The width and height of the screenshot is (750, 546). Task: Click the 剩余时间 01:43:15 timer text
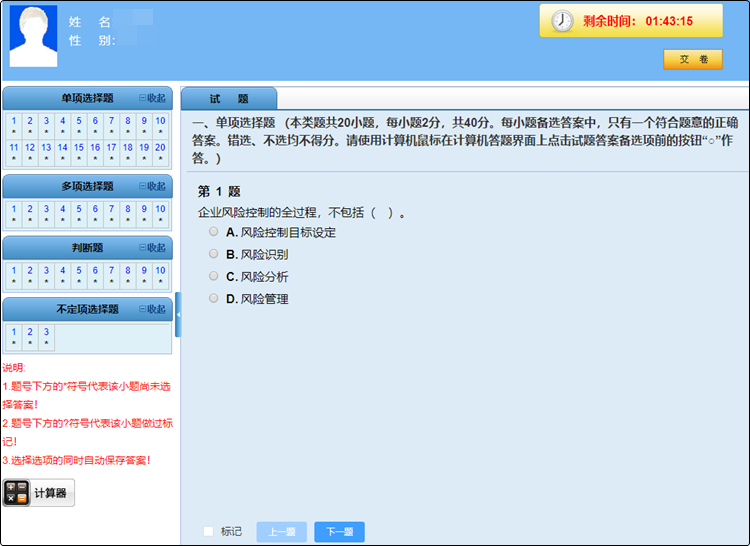point(638,21)
